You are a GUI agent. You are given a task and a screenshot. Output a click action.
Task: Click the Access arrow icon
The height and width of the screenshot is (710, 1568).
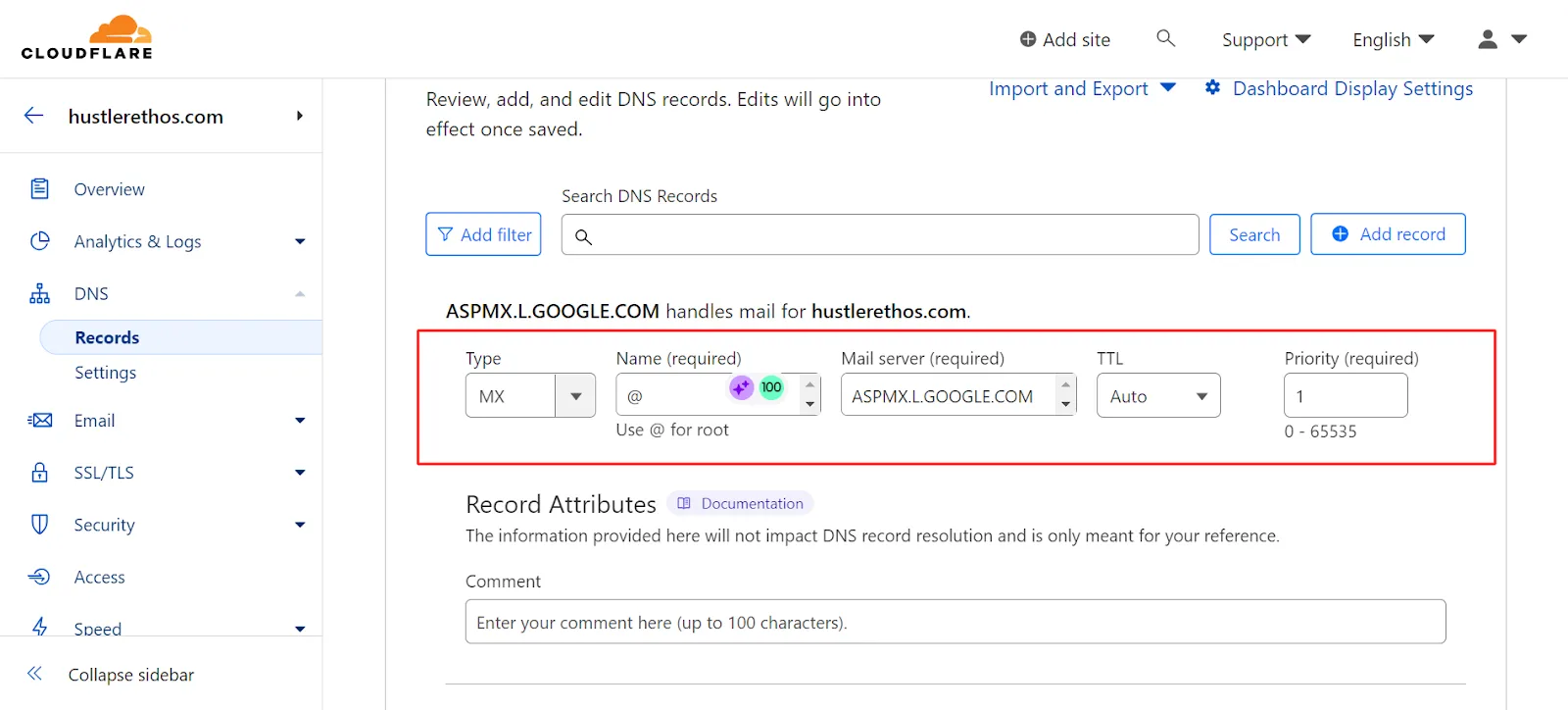tap(39, 577)
